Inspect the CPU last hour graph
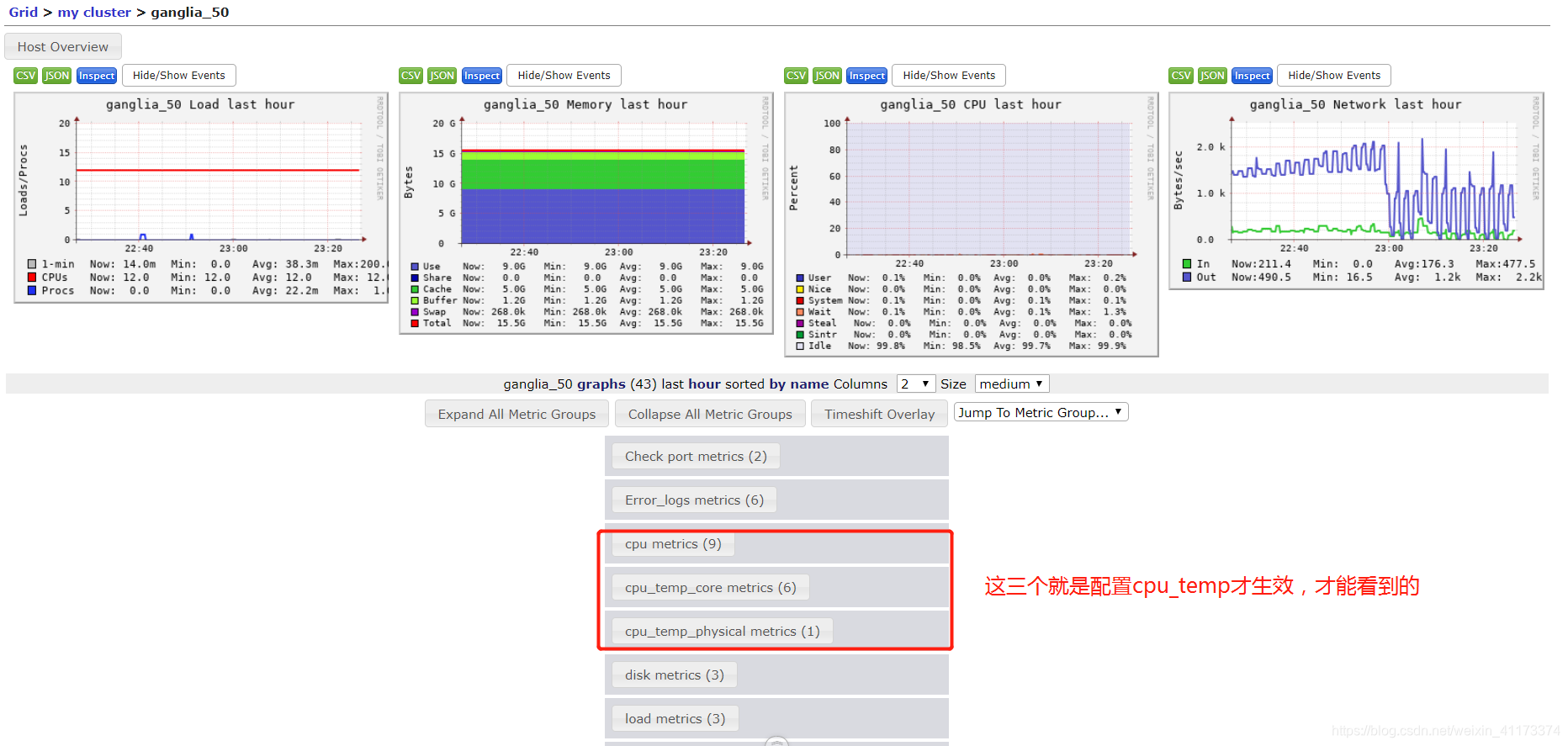 pyautogui.click(x=867, y=76)
